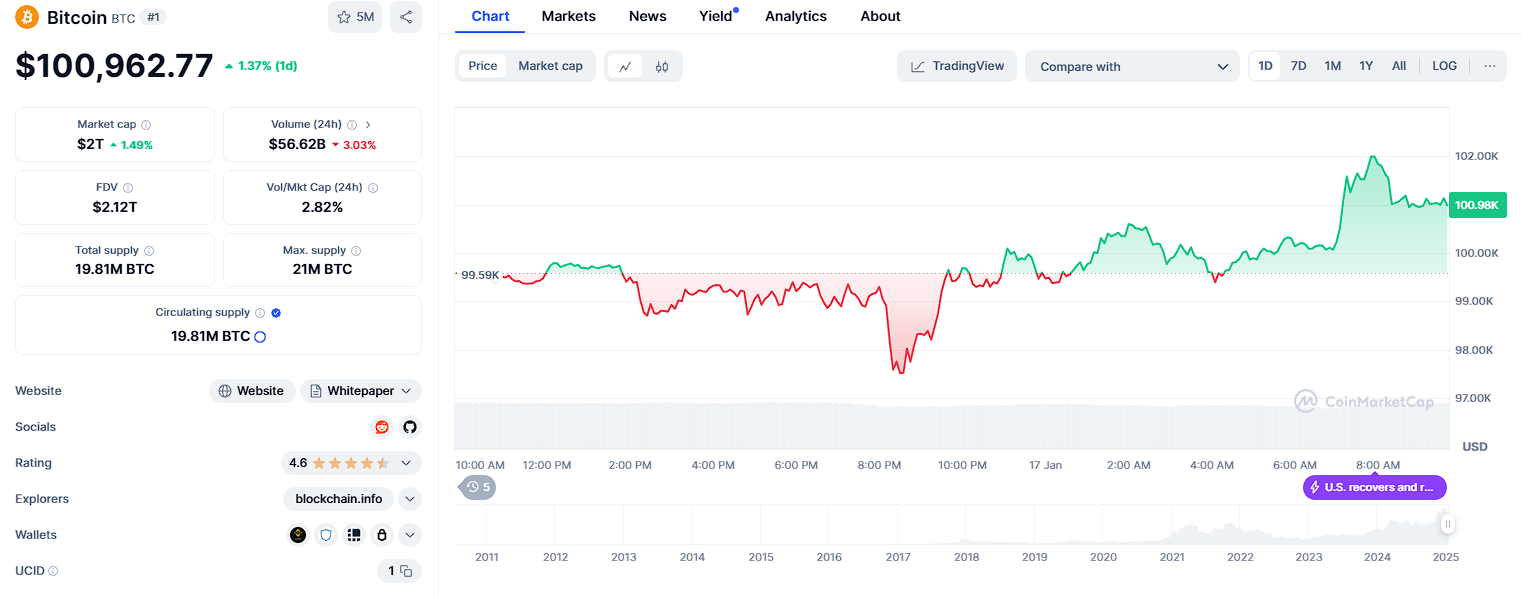
Task: Select the Price chart toggle
Action: coord(483,66)
